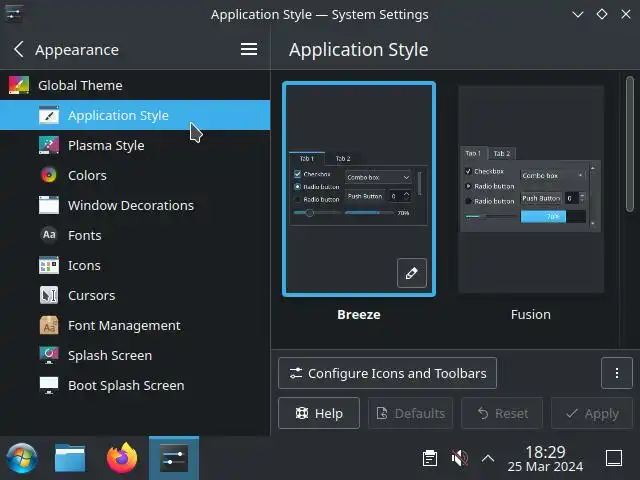Click the Reset button
The height and width of the screenshot is (480, 640).
(502, 413)
